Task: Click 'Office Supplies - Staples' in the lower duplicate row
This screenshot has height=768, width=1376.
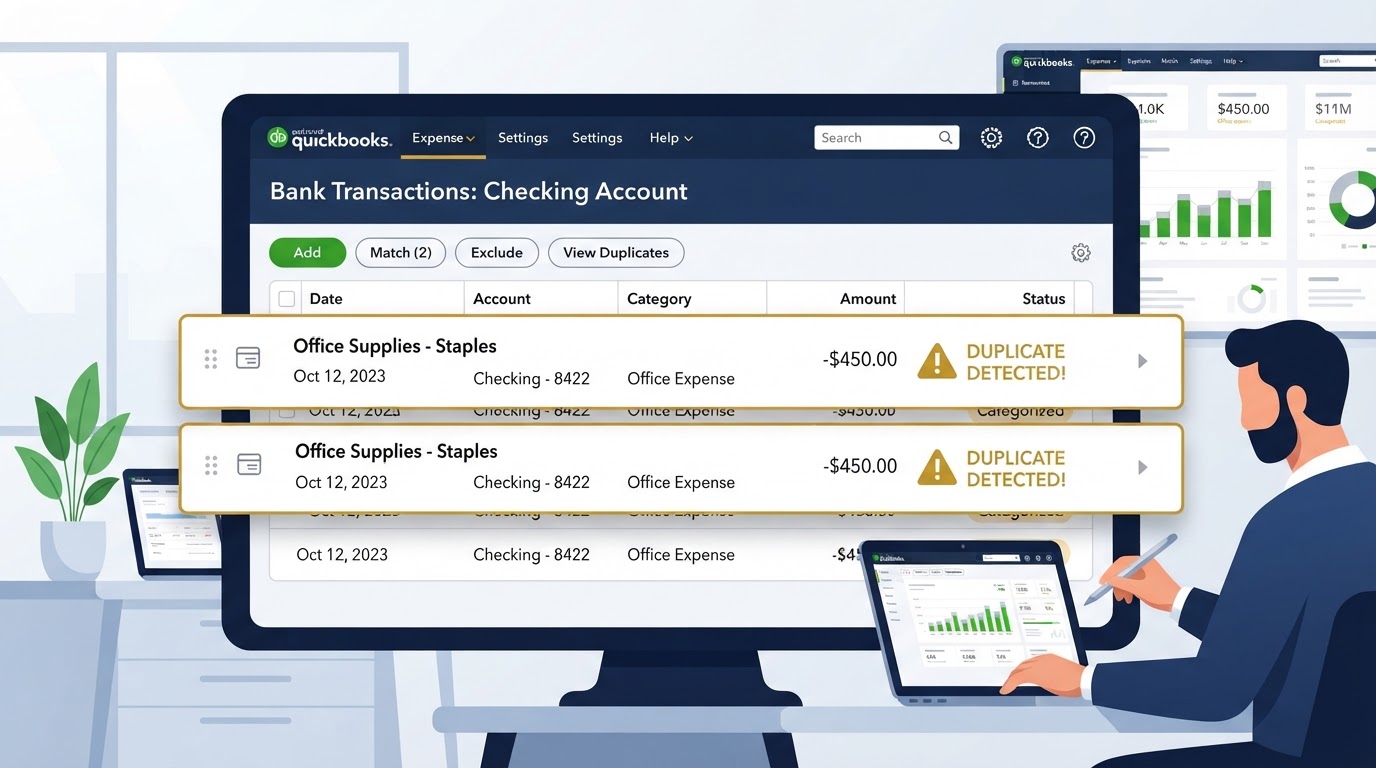Action: 396,451
